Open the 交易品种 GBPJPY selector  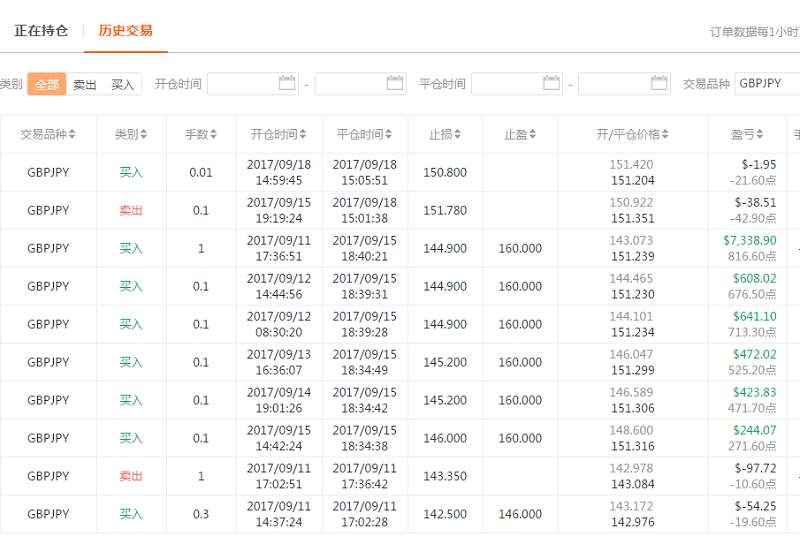[x=767, y=84]
